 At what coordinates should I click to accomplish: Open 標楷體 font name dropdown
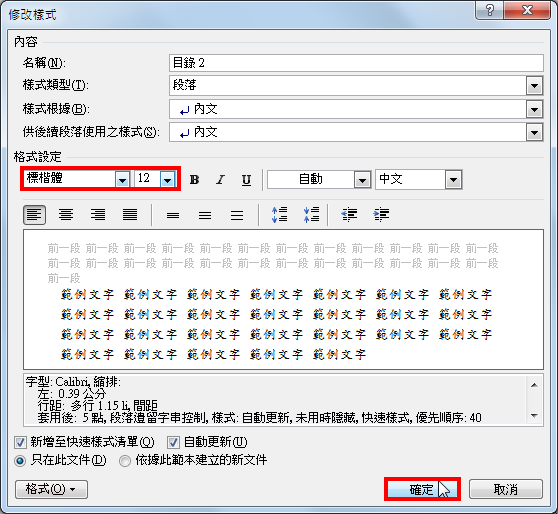pyautogui.click(x=122, y=179)
